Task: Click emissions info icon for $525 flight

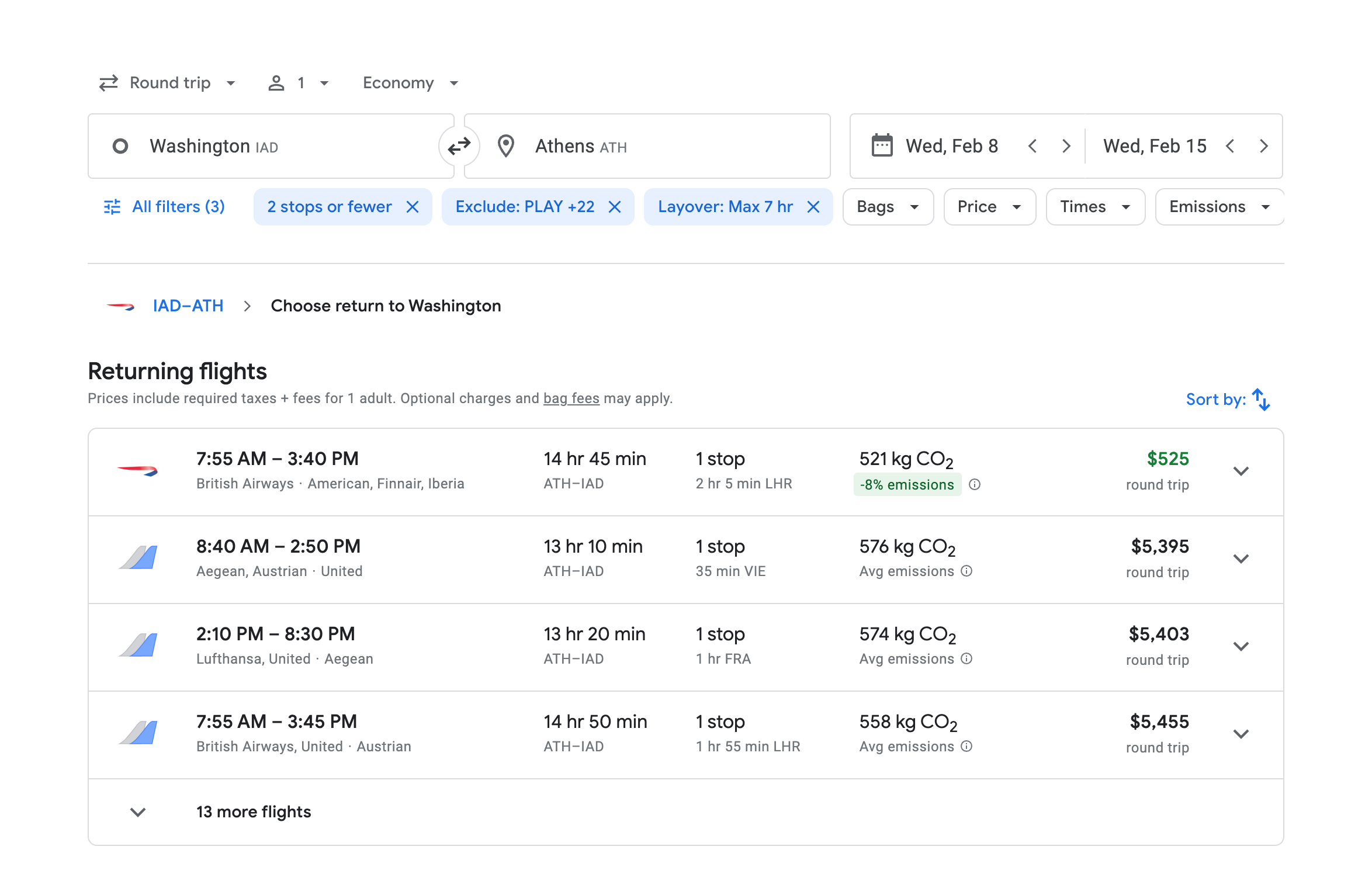Action: [975, 484]
